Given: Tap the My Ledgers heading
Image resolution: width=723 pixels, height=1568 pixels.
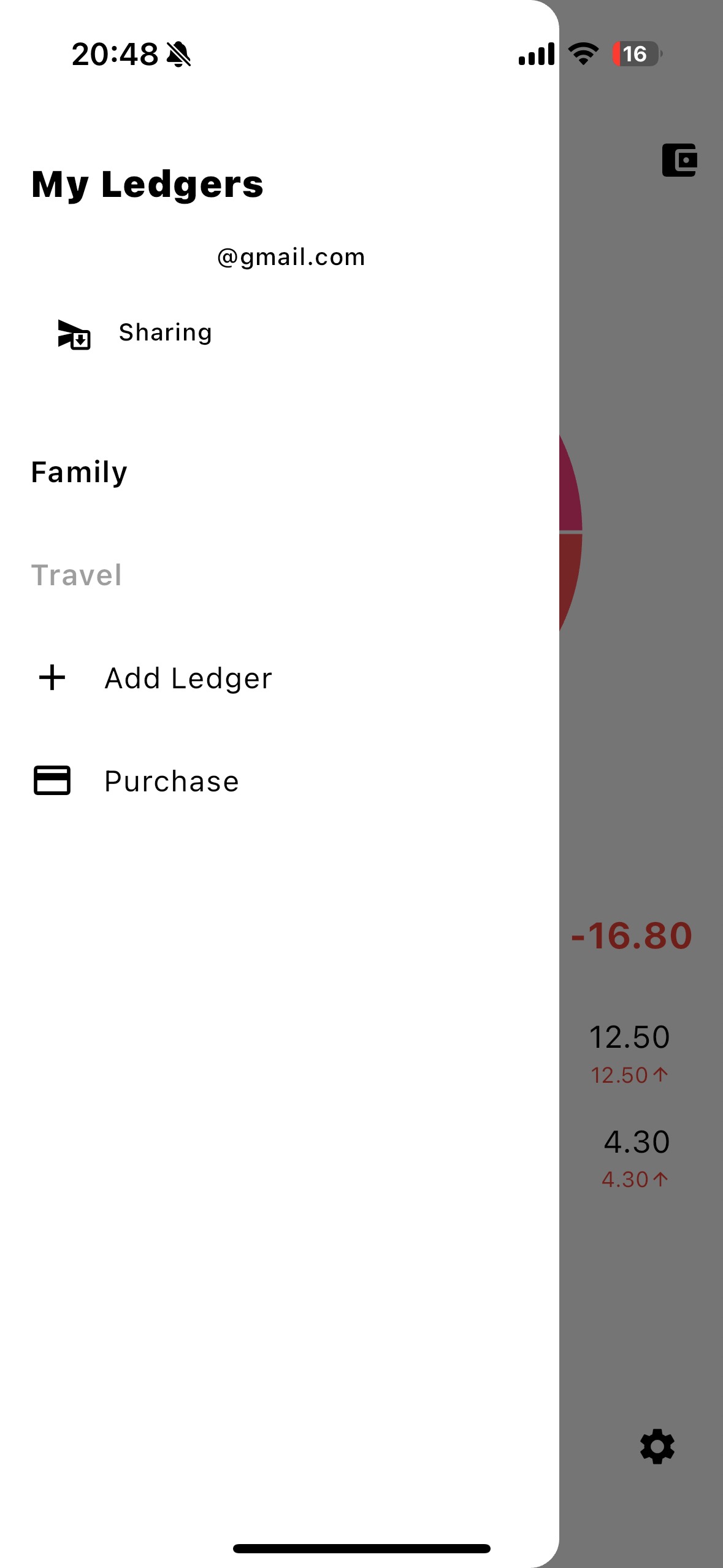Looking at the screenshot, I should click(x=147, y=184).
